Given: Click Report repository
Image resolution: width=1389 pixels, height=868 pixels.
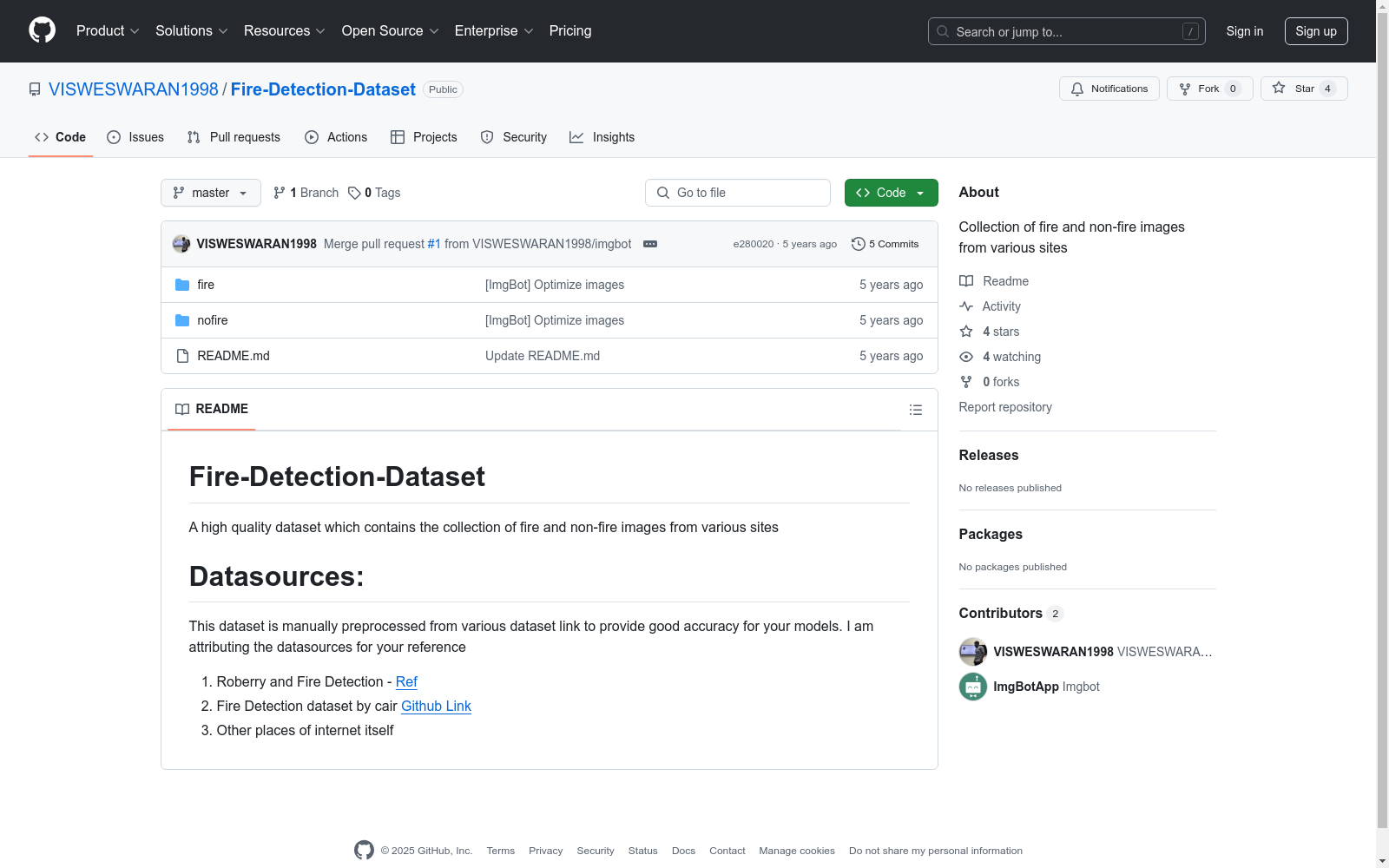Looking at the screenshot, I should point(1005,407).
